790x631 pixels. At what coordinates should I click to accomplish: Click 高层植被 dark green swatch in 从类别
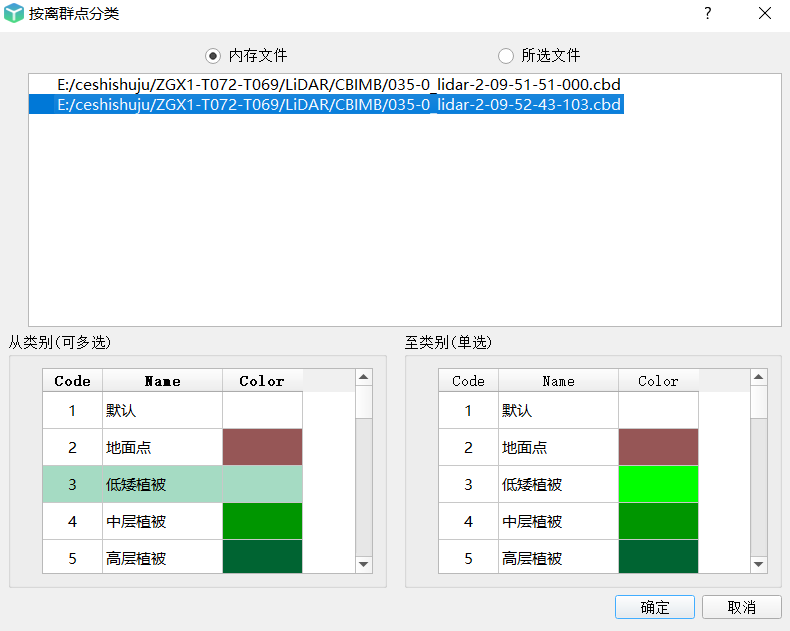tap(262, 557)
